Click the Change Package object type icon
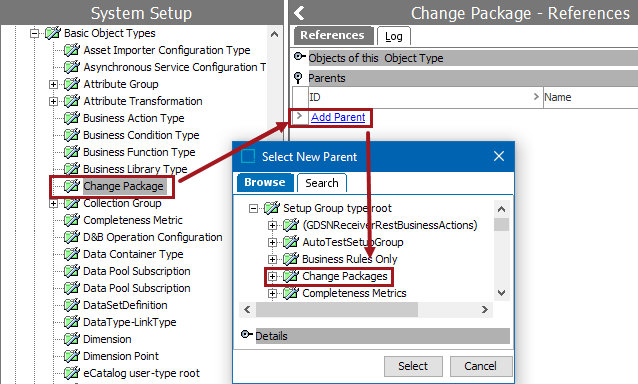Viewport: 638px width, 384px height. pyautogui.click(x=72, y=186)
